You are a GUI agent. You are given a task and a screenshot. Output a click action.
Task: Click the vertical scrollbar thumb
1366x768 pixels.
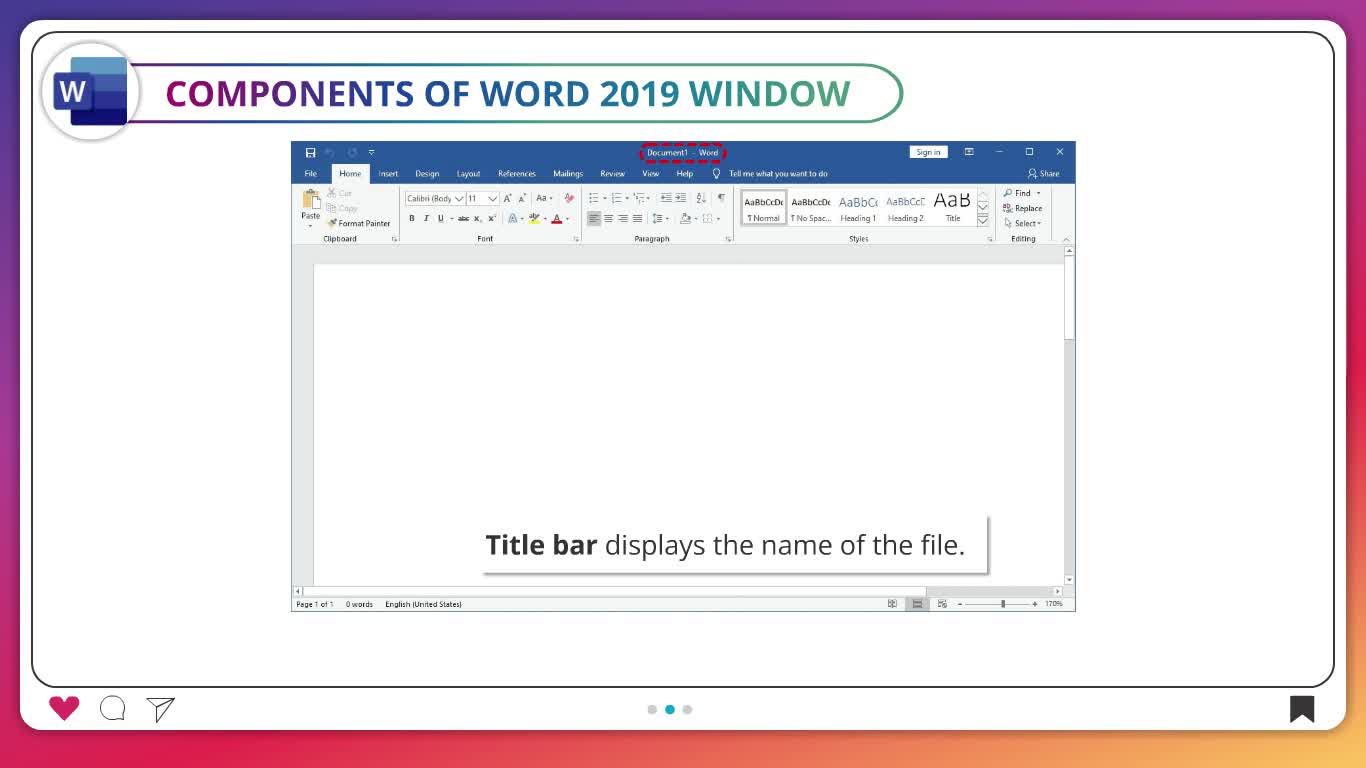[x=1069, y=299]
